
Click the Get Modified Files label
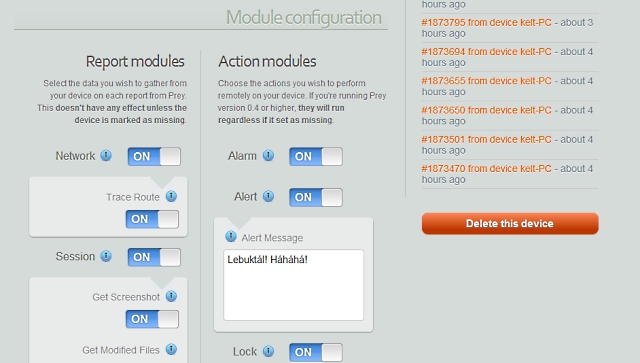click(121, 350)
